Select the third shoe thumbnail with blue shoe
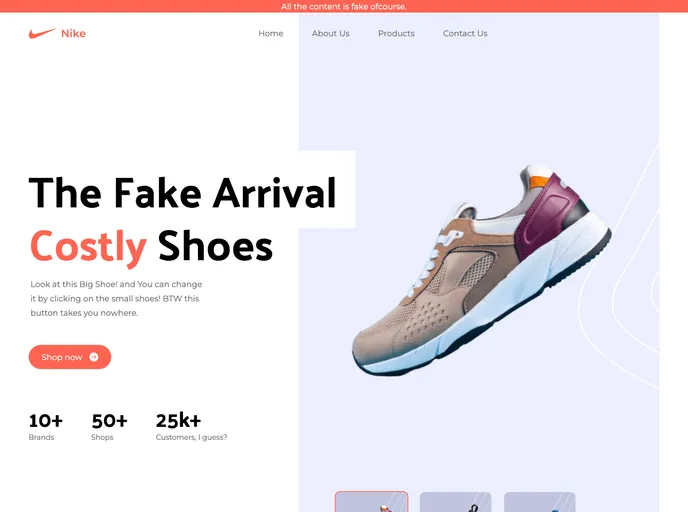The width and height of the screenshot is (688, 512). point(540,502)
